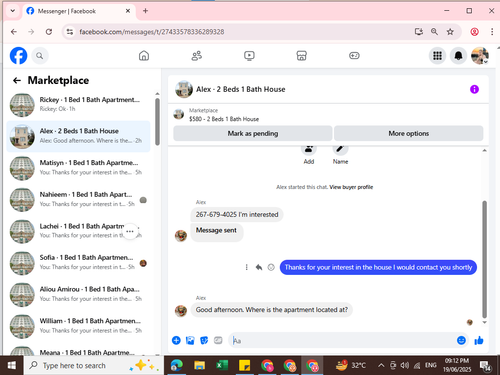Click the 267-679-4025 I'm interested message
Viewport: 500px width, 375px height.
pyautogui.click(x=237, y=214)
